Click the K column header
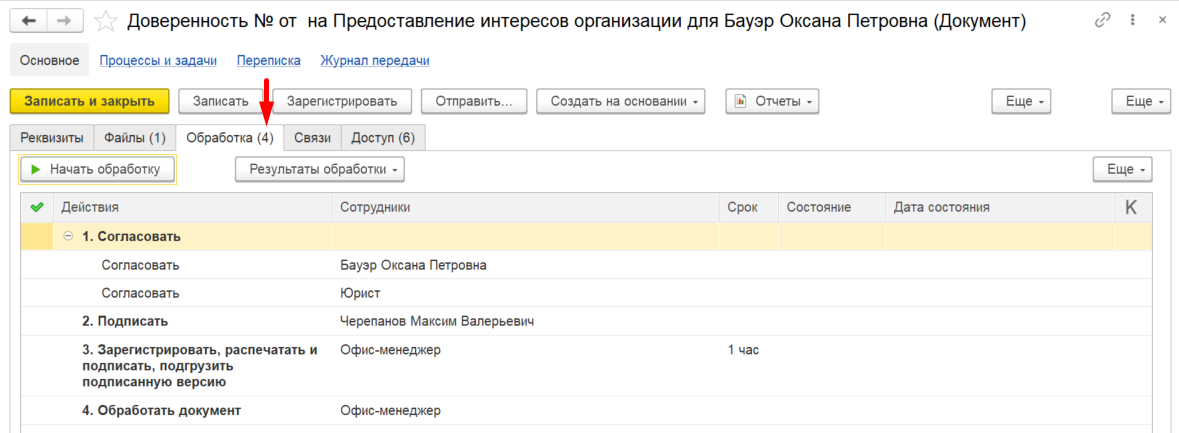The height and width of the screenshot is (433, 1179). tap(1132, 207)
